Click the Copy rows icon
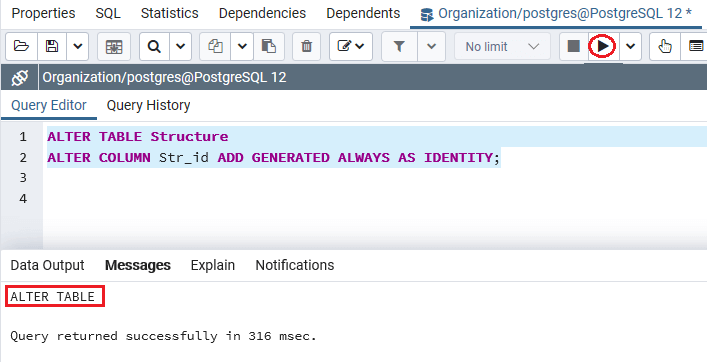Viewport: 707px width, 362px height. click(216, 46)
